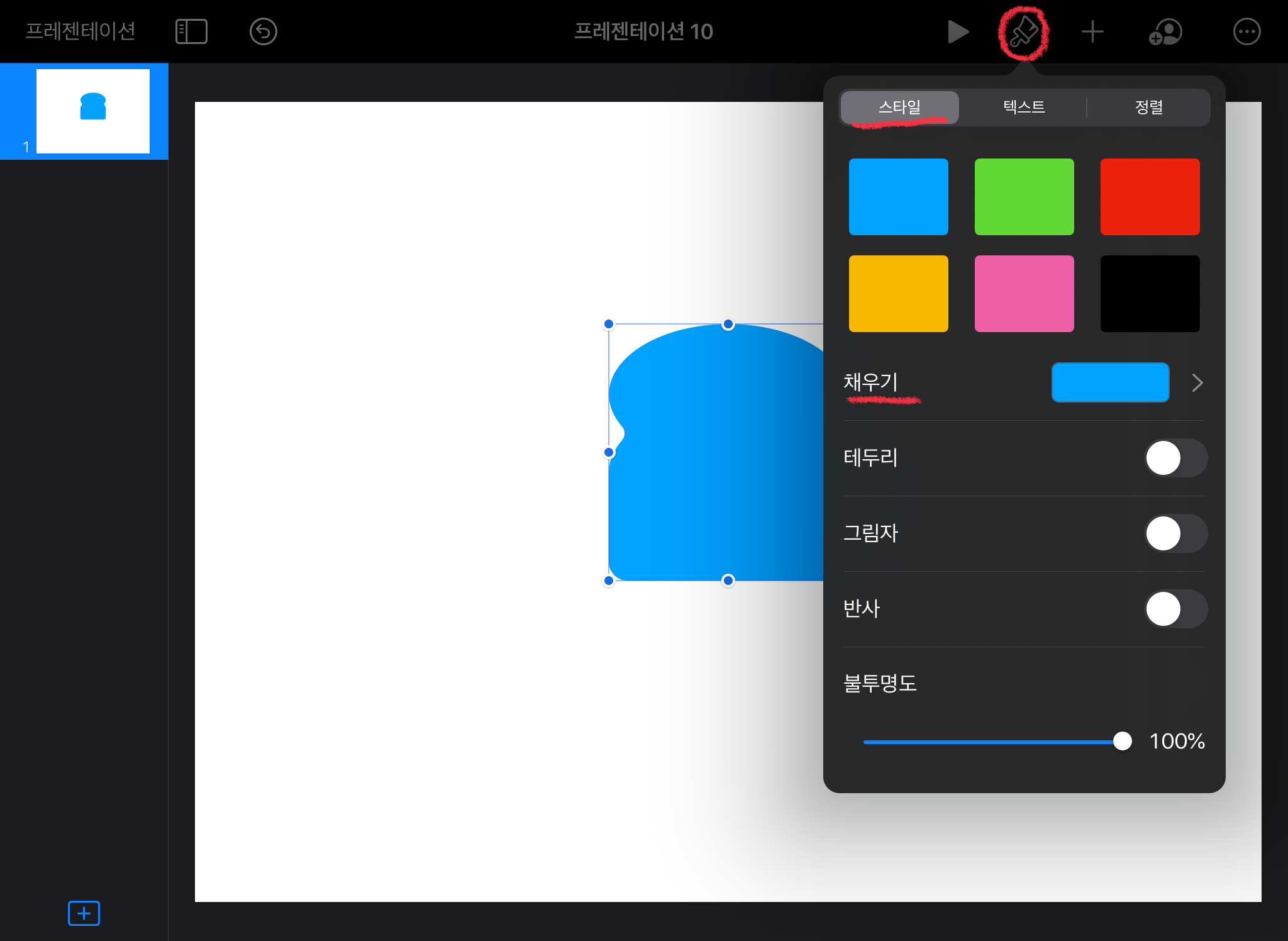The width and height of the screenshot is (1288, 941).
Task: Choose the green style swatch
Action: tap(1024, 197)
